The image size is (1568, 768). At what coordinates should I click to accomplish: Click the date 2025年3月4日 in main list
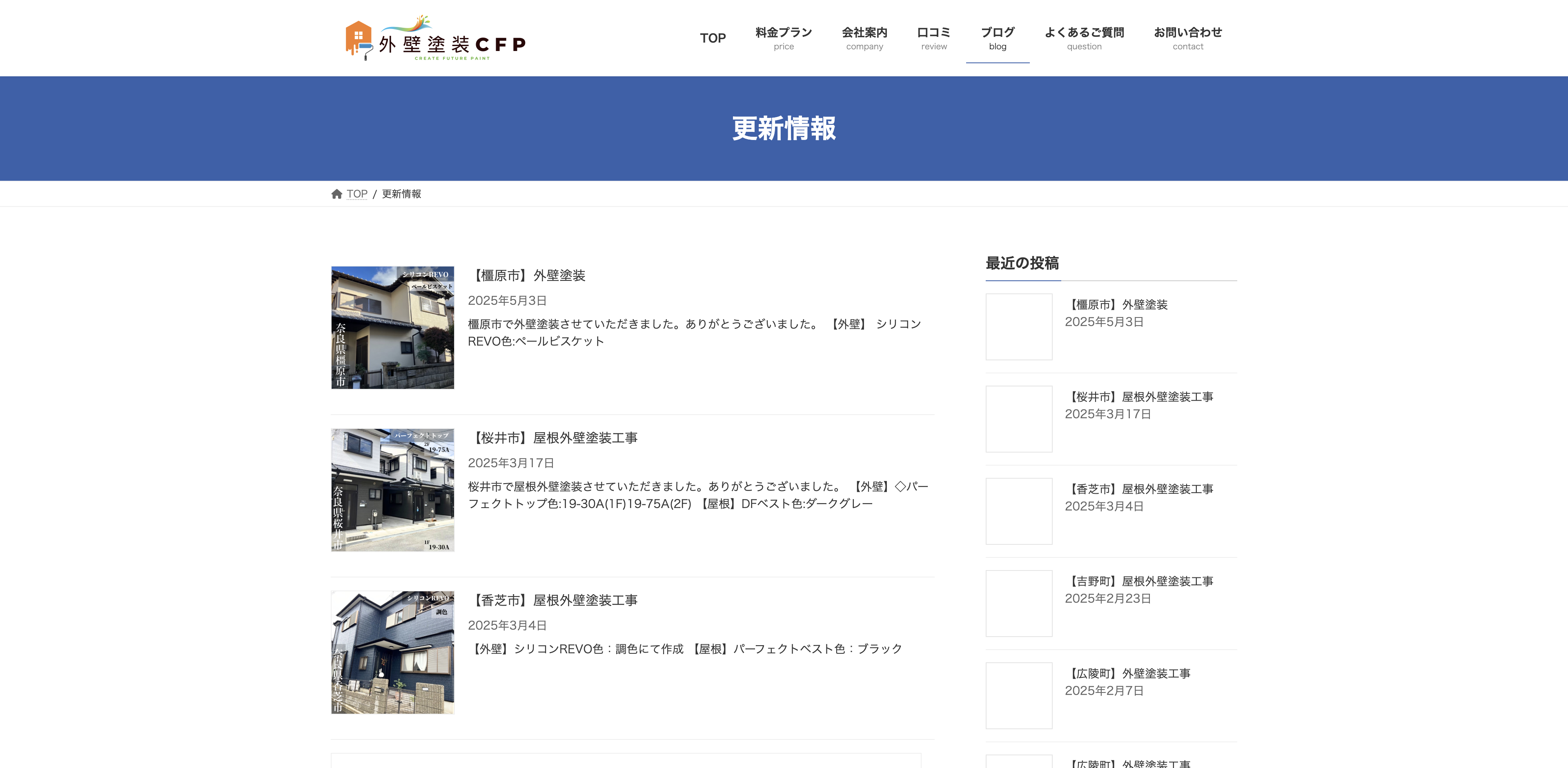(507, 625)
